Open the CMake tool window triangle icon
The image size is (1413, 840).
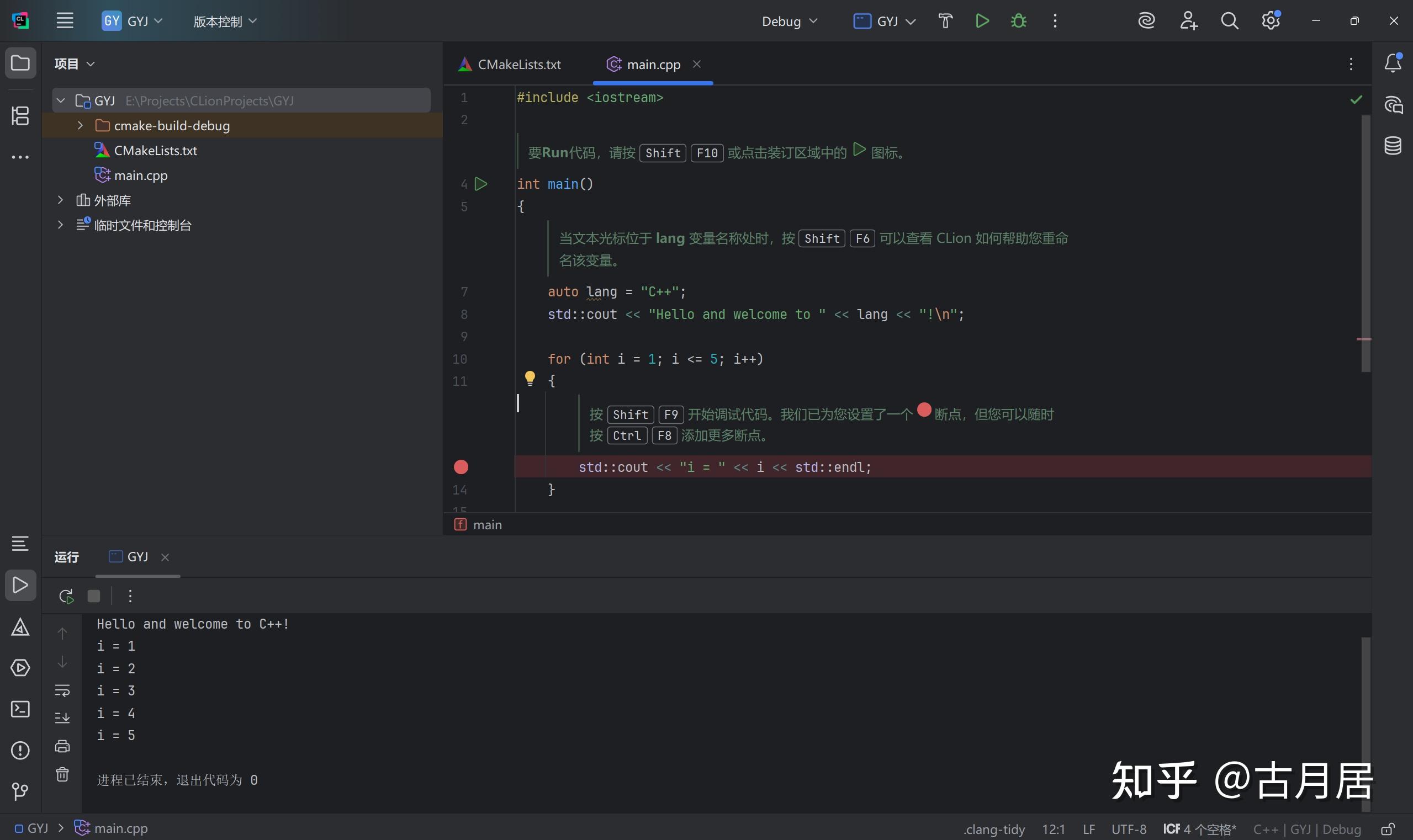(x=20, y=626)
